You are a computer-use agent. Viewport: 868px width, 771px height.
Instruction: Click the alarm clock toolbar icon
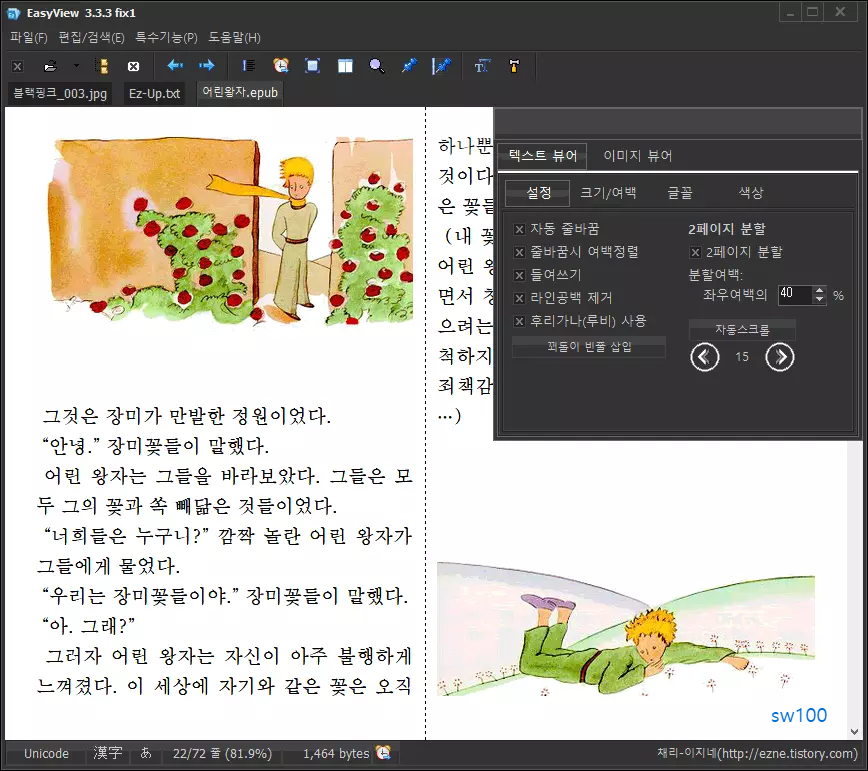click(x=280, y=66)
